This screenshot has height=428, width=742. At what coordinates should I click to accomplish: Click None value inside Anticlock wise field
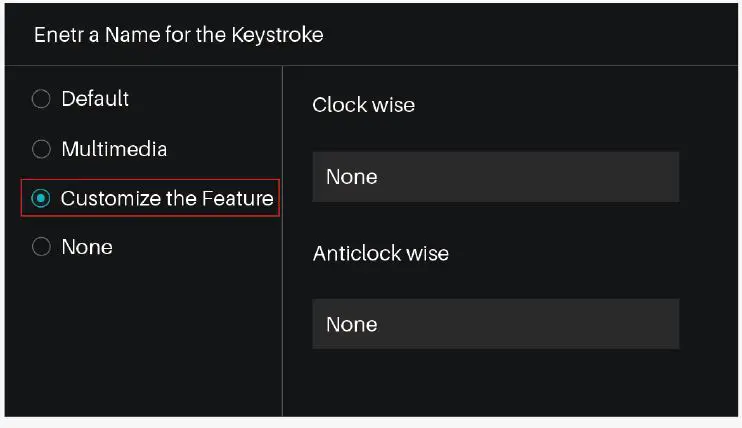pos(352,324)
